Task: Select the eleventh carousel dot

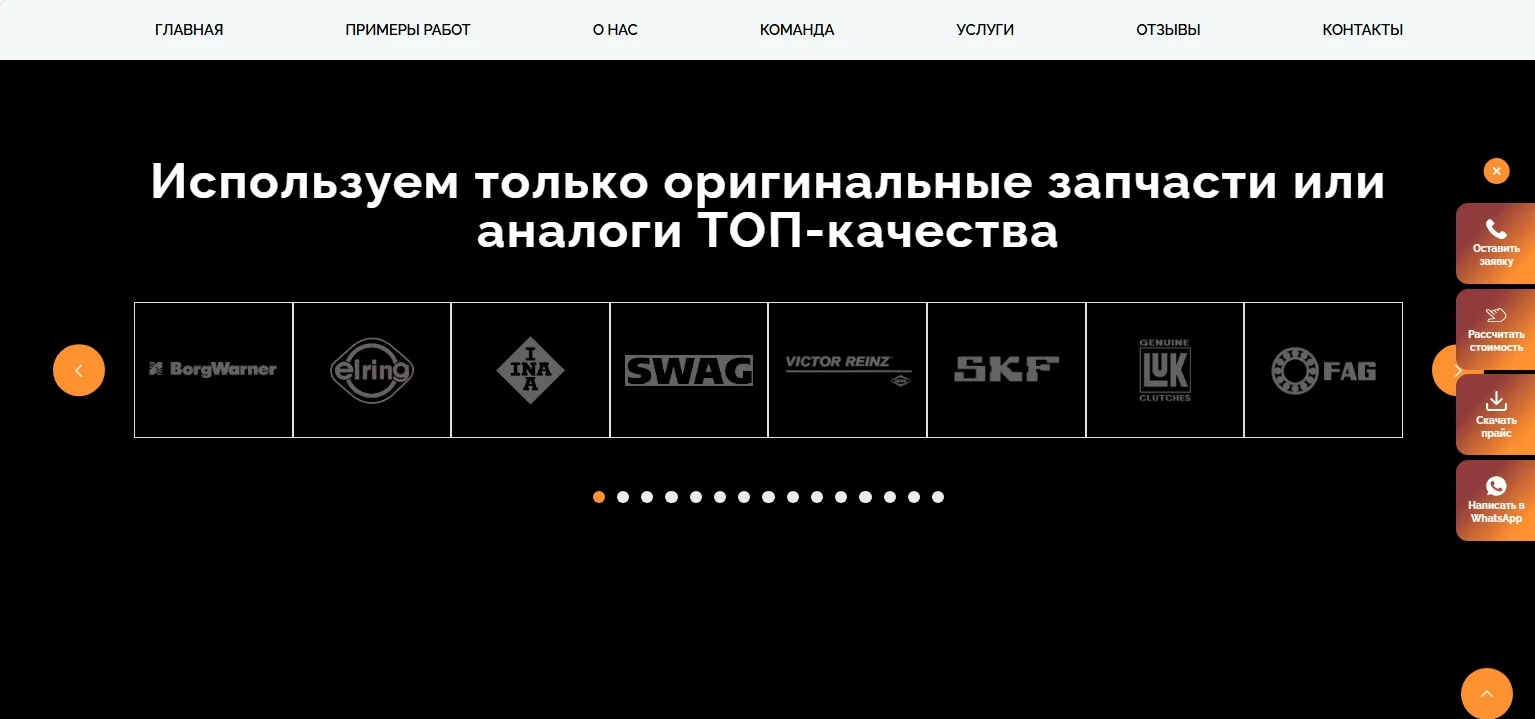Action: coord(841,497)
